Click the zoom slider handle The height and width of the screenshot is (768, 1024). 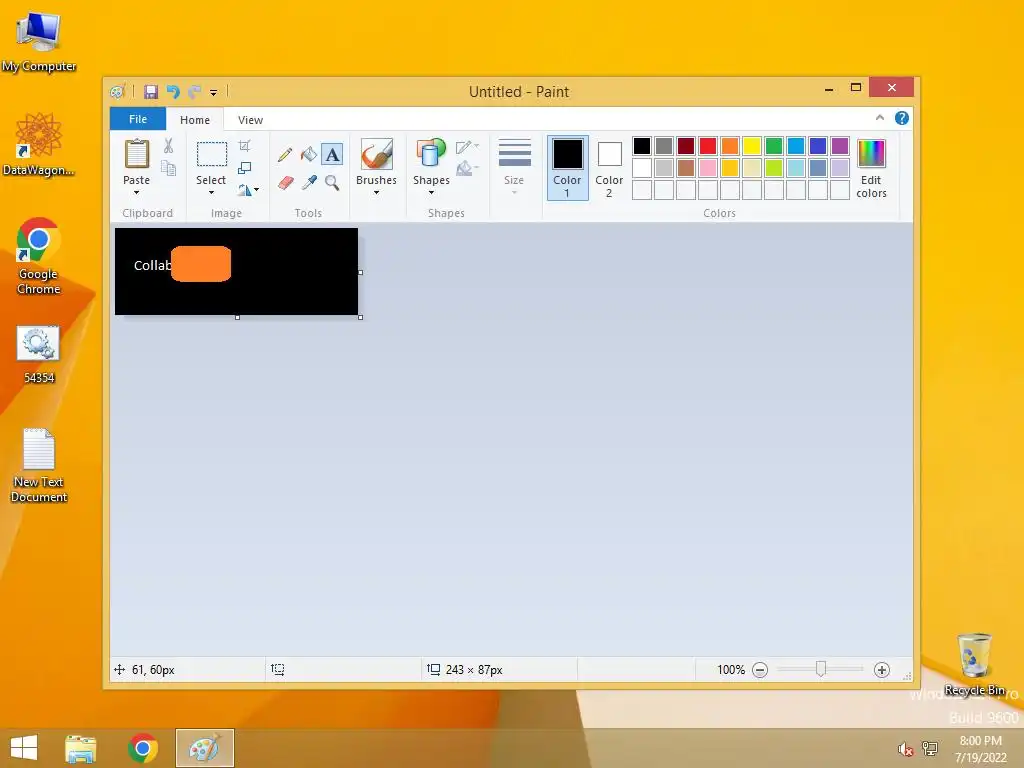pyautogui.click(x=821, y=669)
